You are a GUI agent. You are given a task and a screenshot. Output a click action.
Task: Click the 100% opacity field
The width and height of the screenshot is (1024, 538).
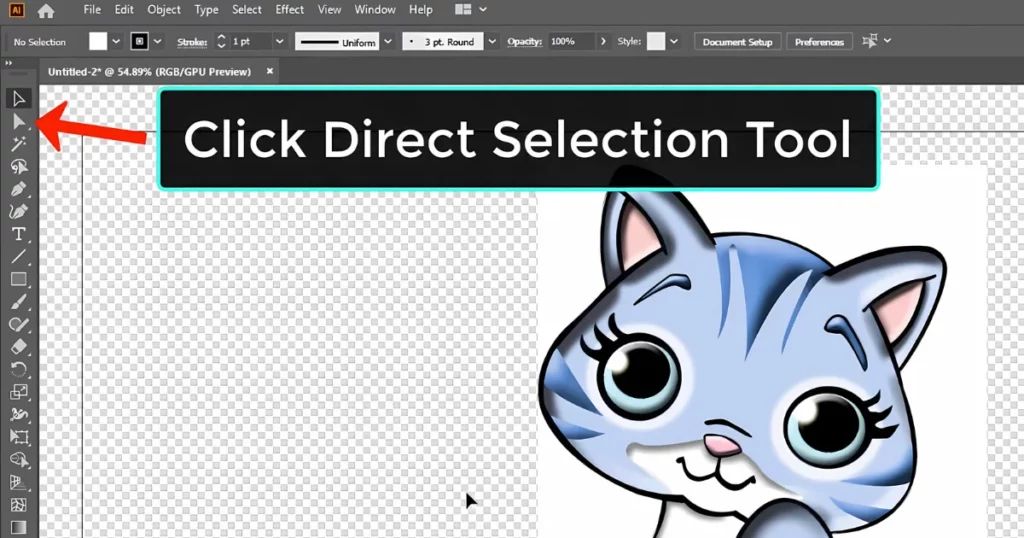[571, 42]
